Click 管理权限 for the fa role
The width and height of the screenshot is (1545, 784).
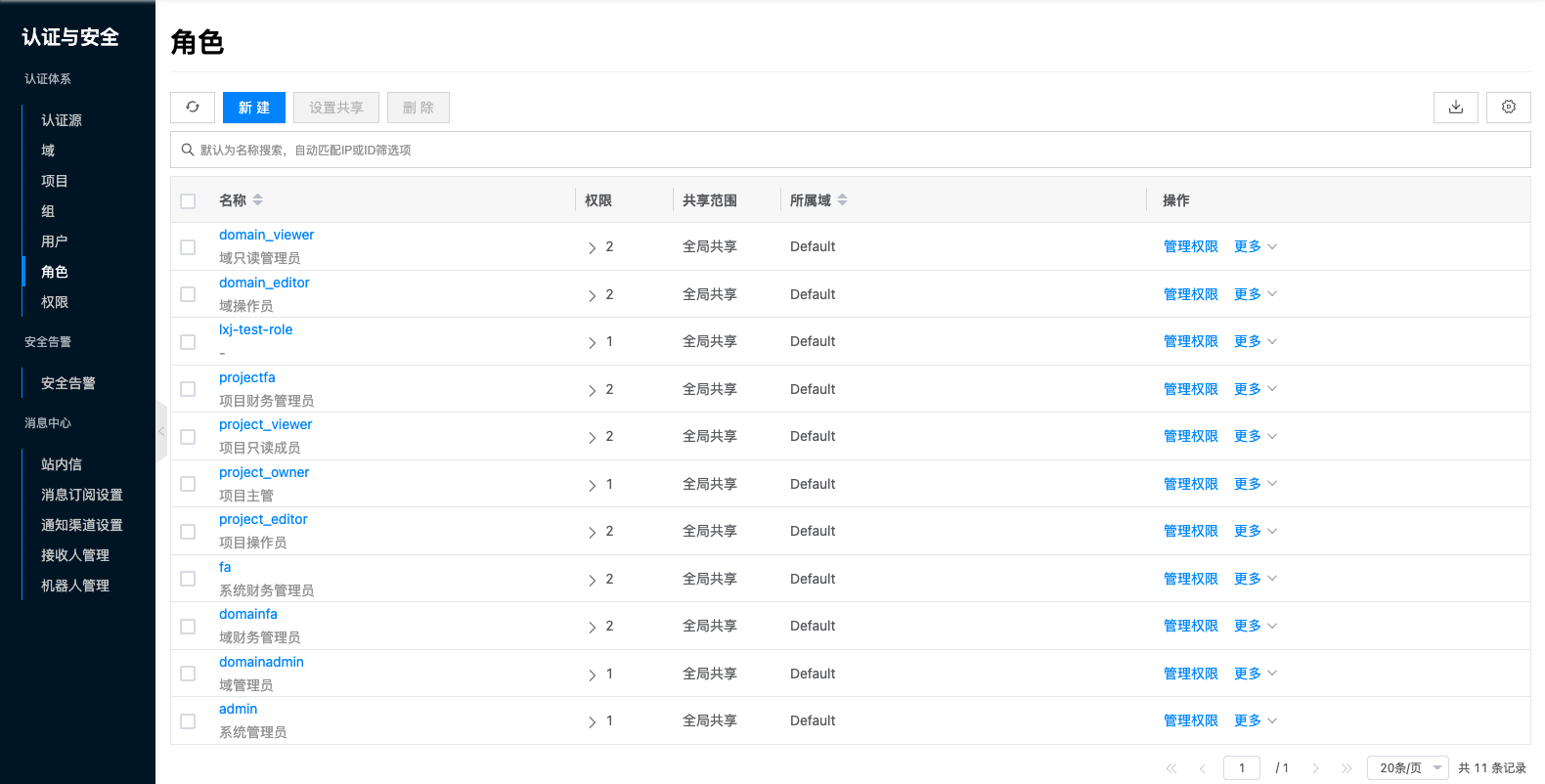tap(1190, 579)
